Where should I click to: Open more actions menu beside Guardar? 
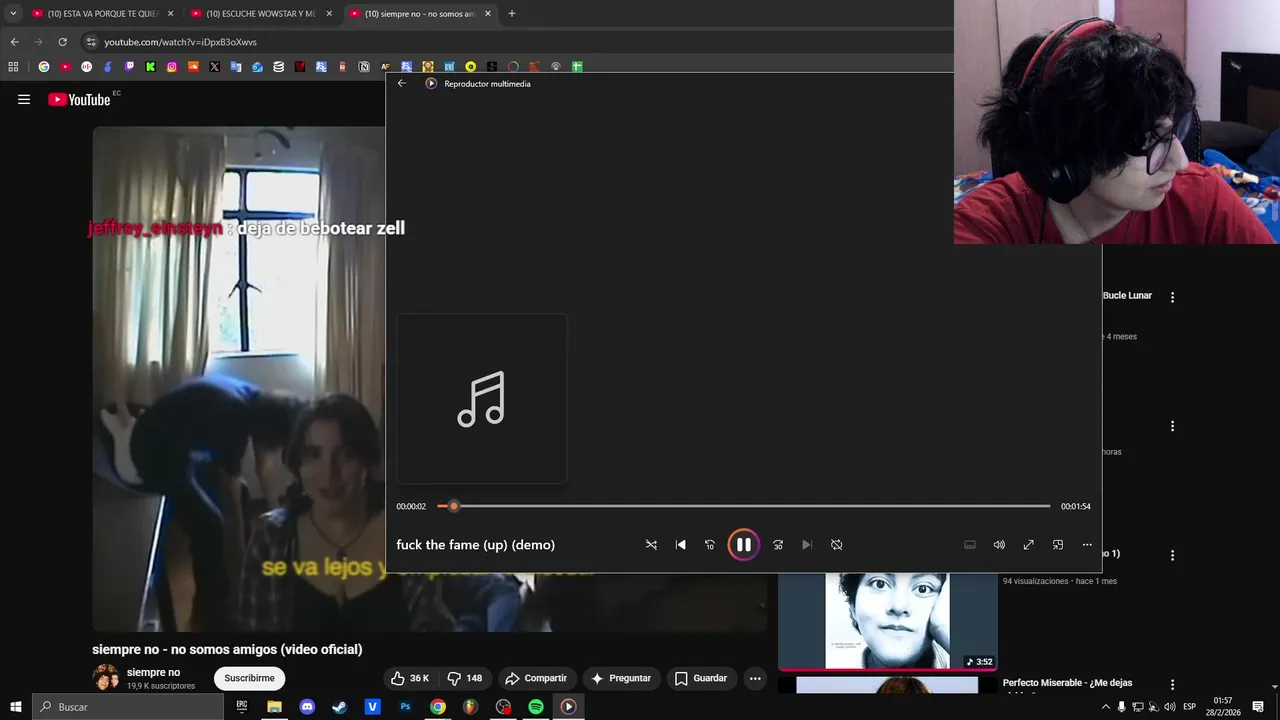point(755,678)
